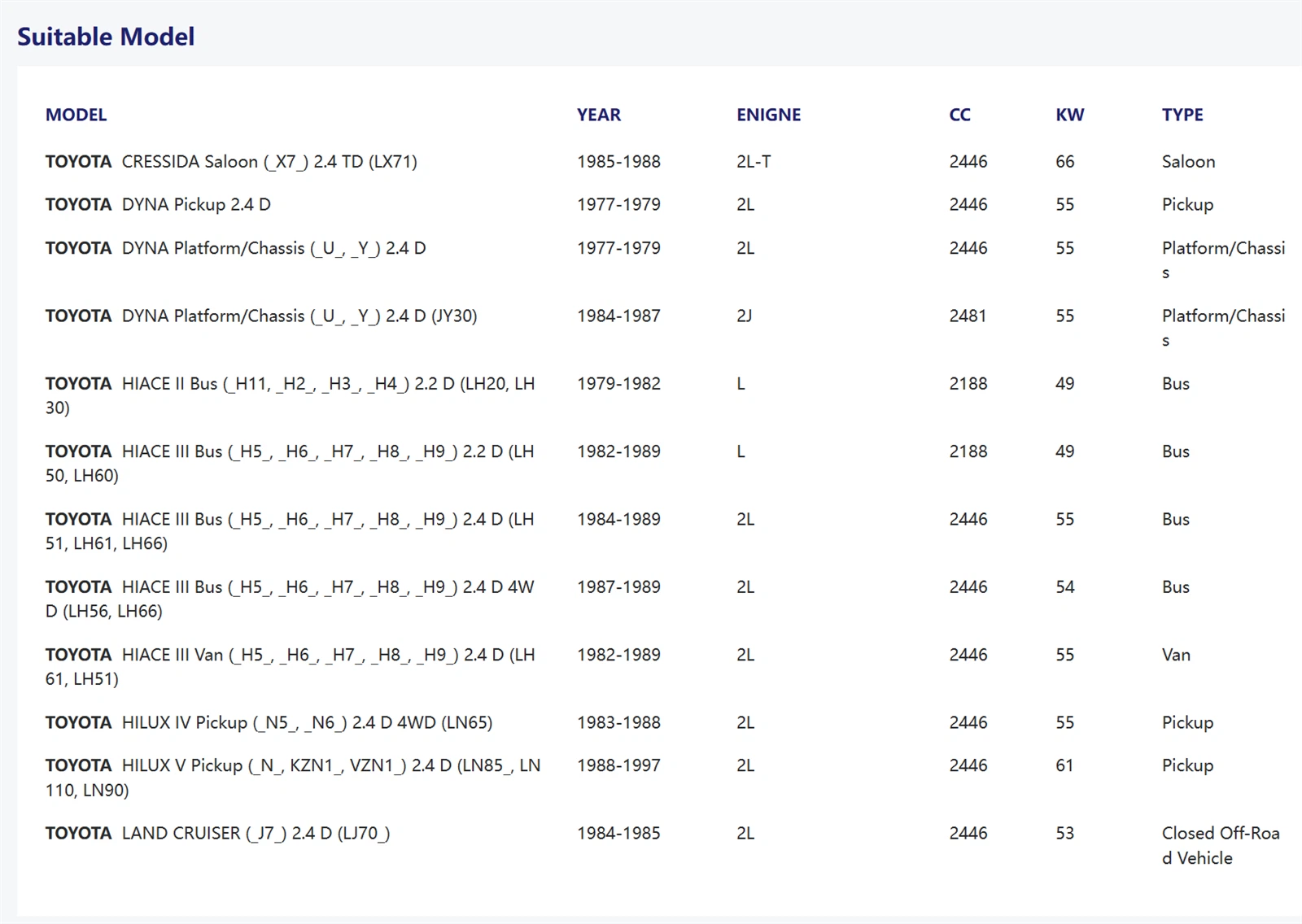Image resolution: width=1302 pixels, height=924 pixels.
Task: Click Platform/Chassis type in JY30 row
Action: point(1223,328)
